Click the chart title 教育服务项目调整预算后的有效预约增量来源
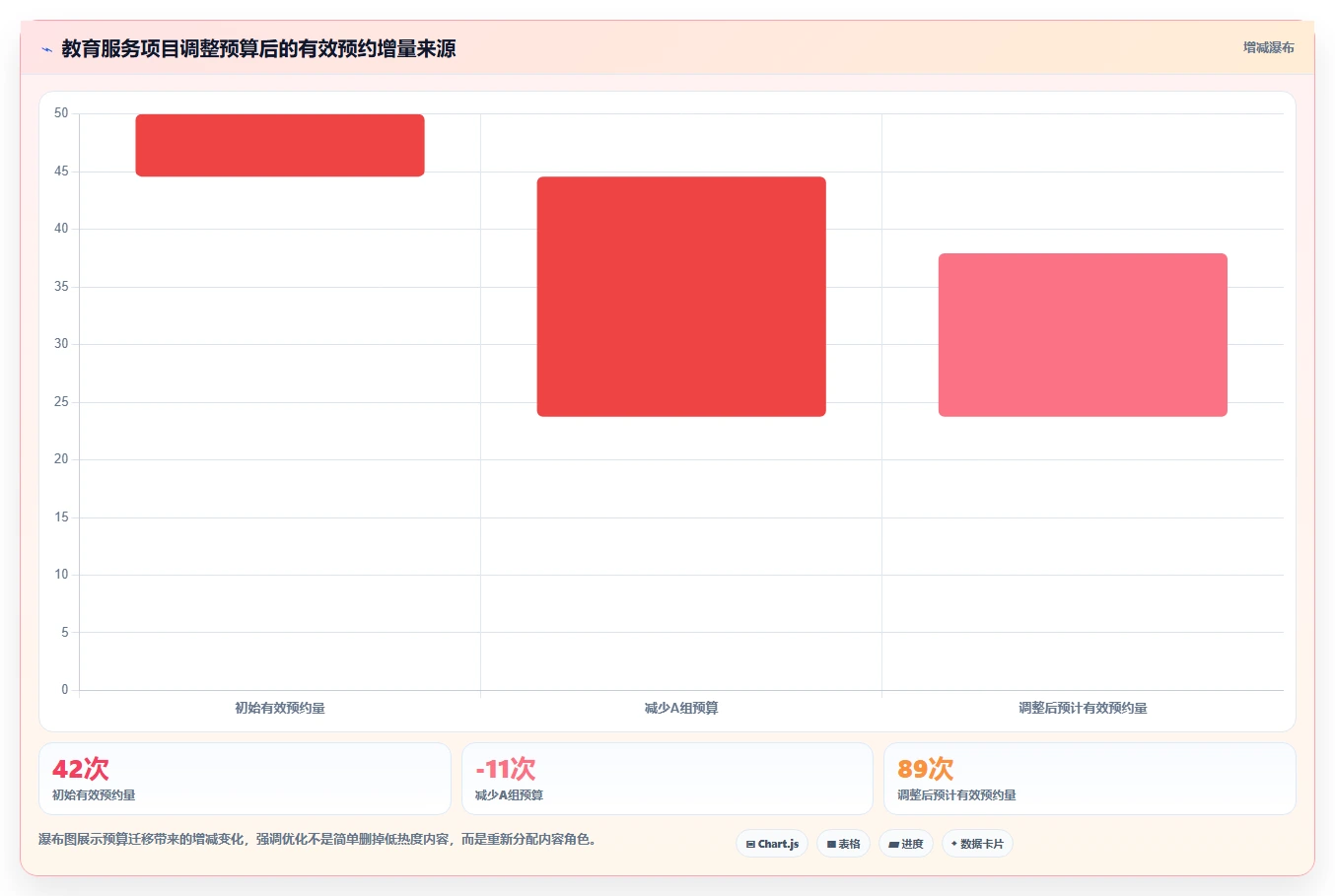This screenshot has height=896, width=1335. pos(258,48)
